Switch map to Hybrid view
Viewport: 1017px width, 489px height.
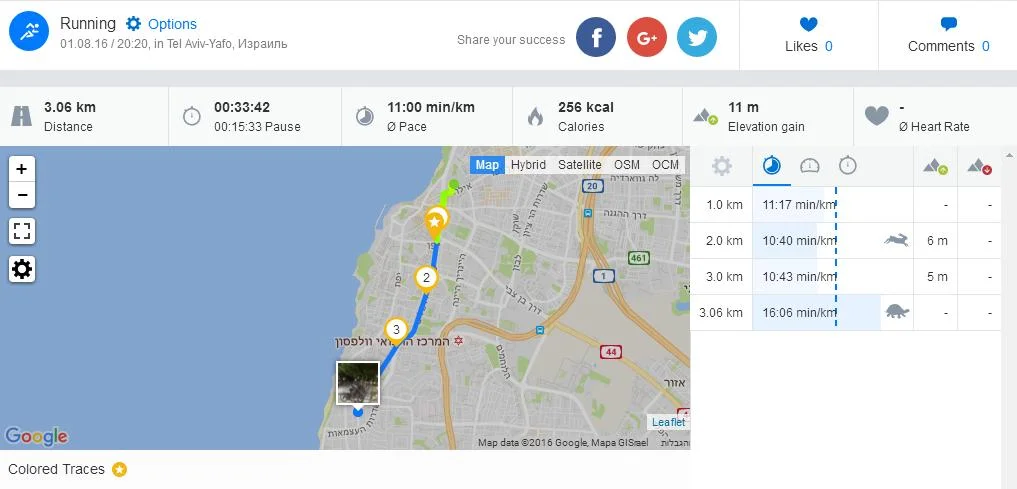pyautogui.click(x=528, y=165)
